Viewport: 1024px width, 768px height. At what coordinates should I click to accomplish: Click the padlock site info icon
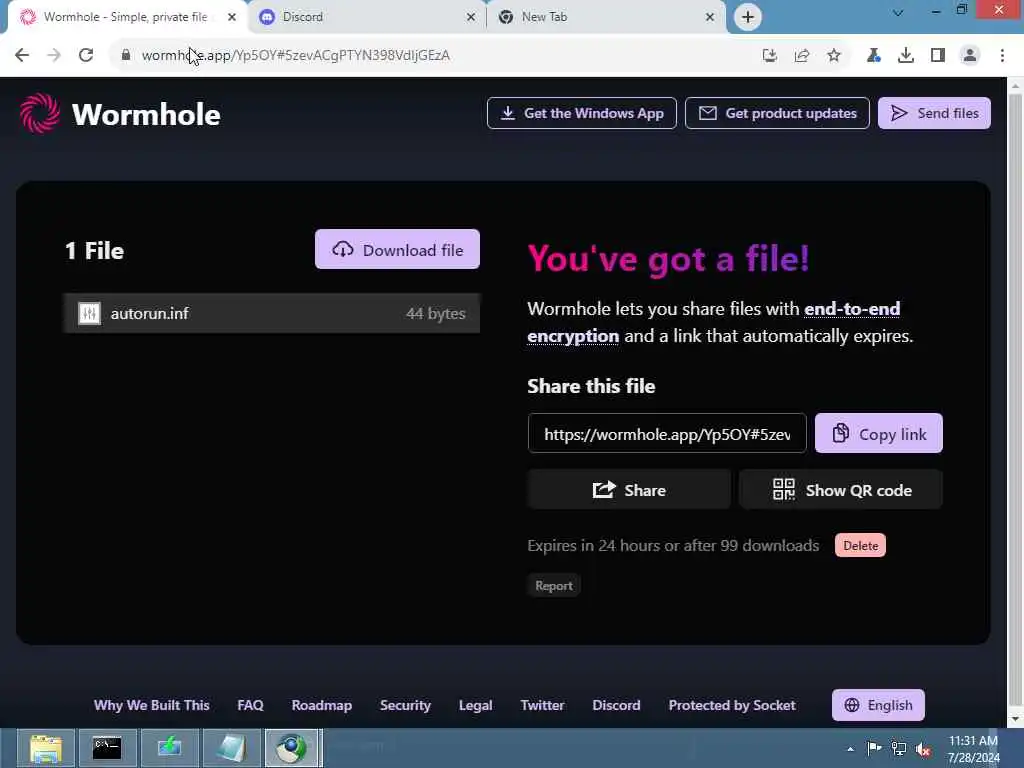click(126, 55)
